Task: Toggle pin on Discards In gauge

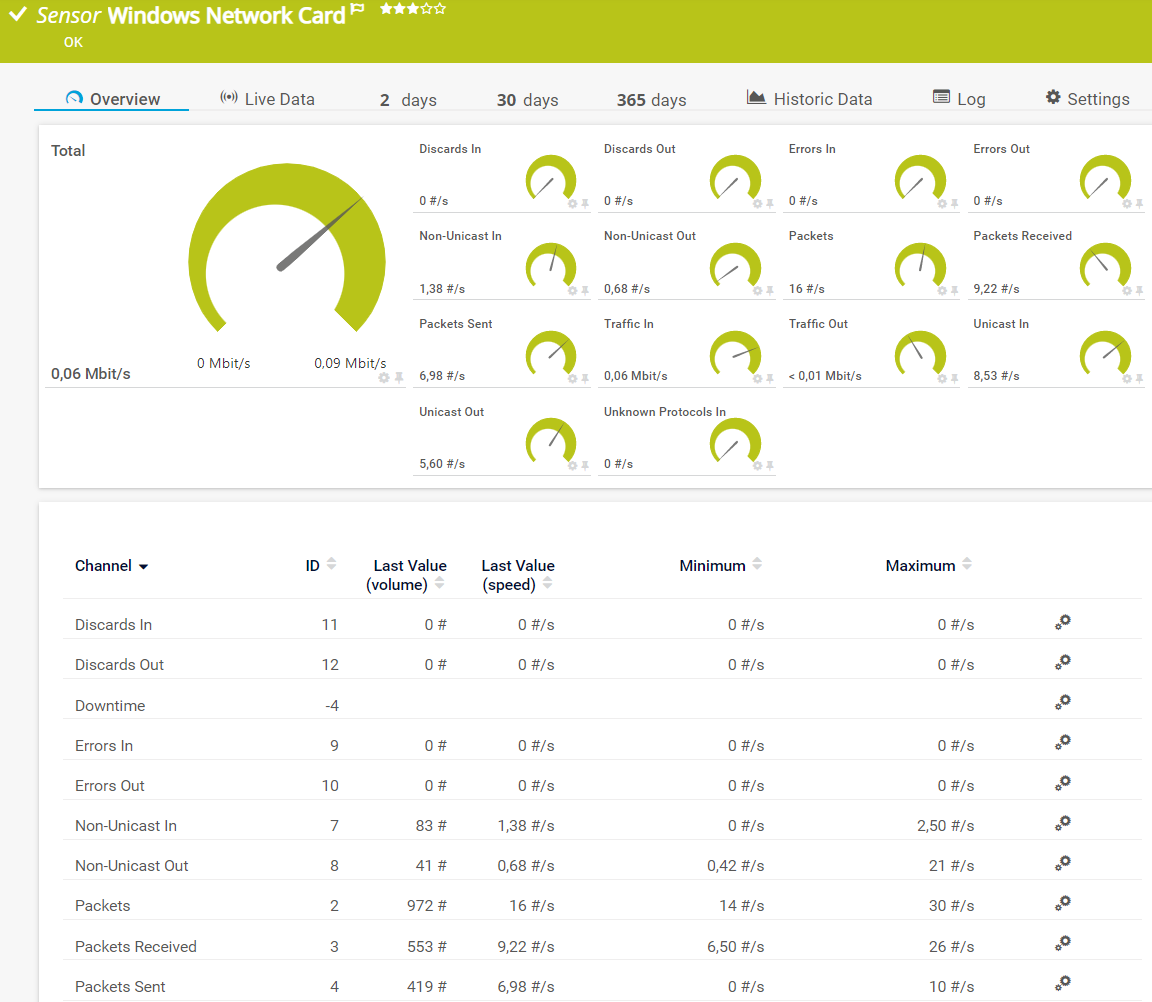Action: [x=586, y=204]
